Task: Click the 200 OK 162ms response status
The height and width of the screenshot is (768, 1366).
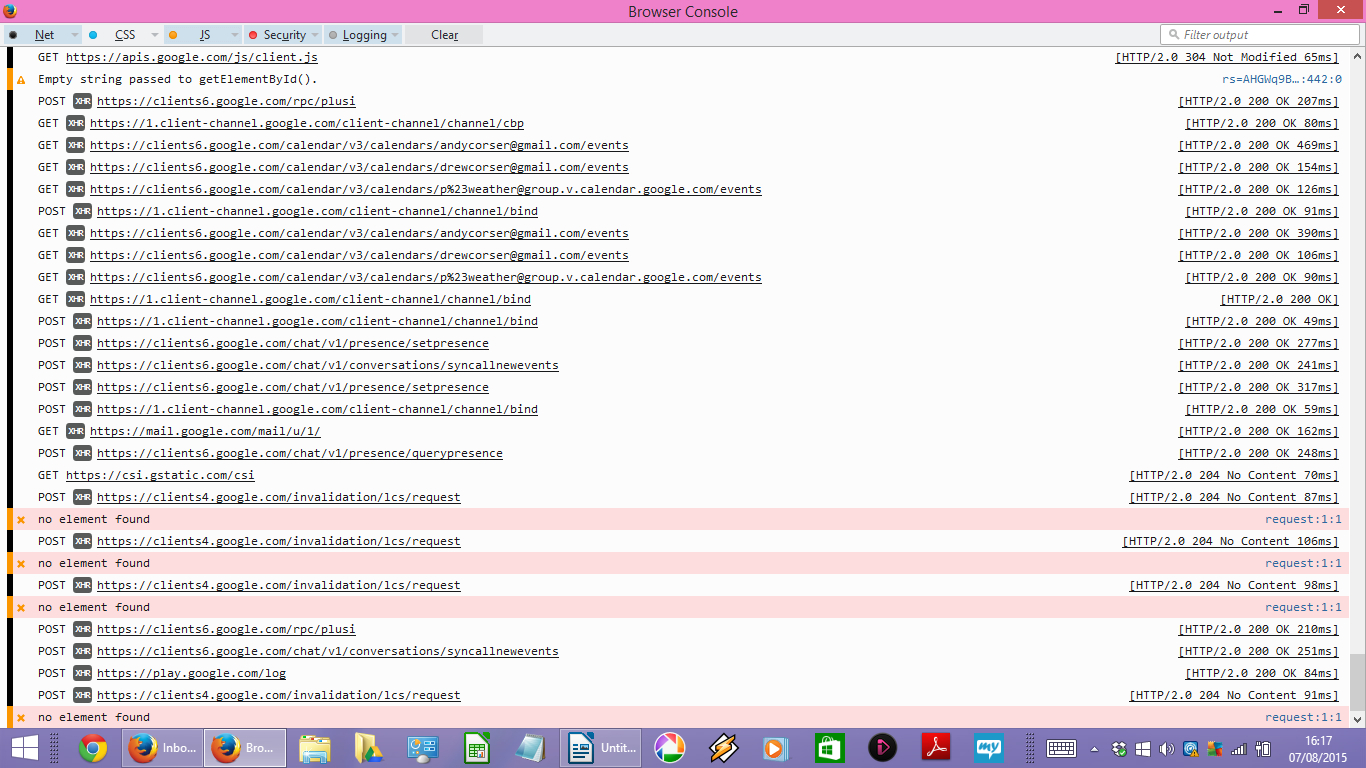Action: point(1258,431)
